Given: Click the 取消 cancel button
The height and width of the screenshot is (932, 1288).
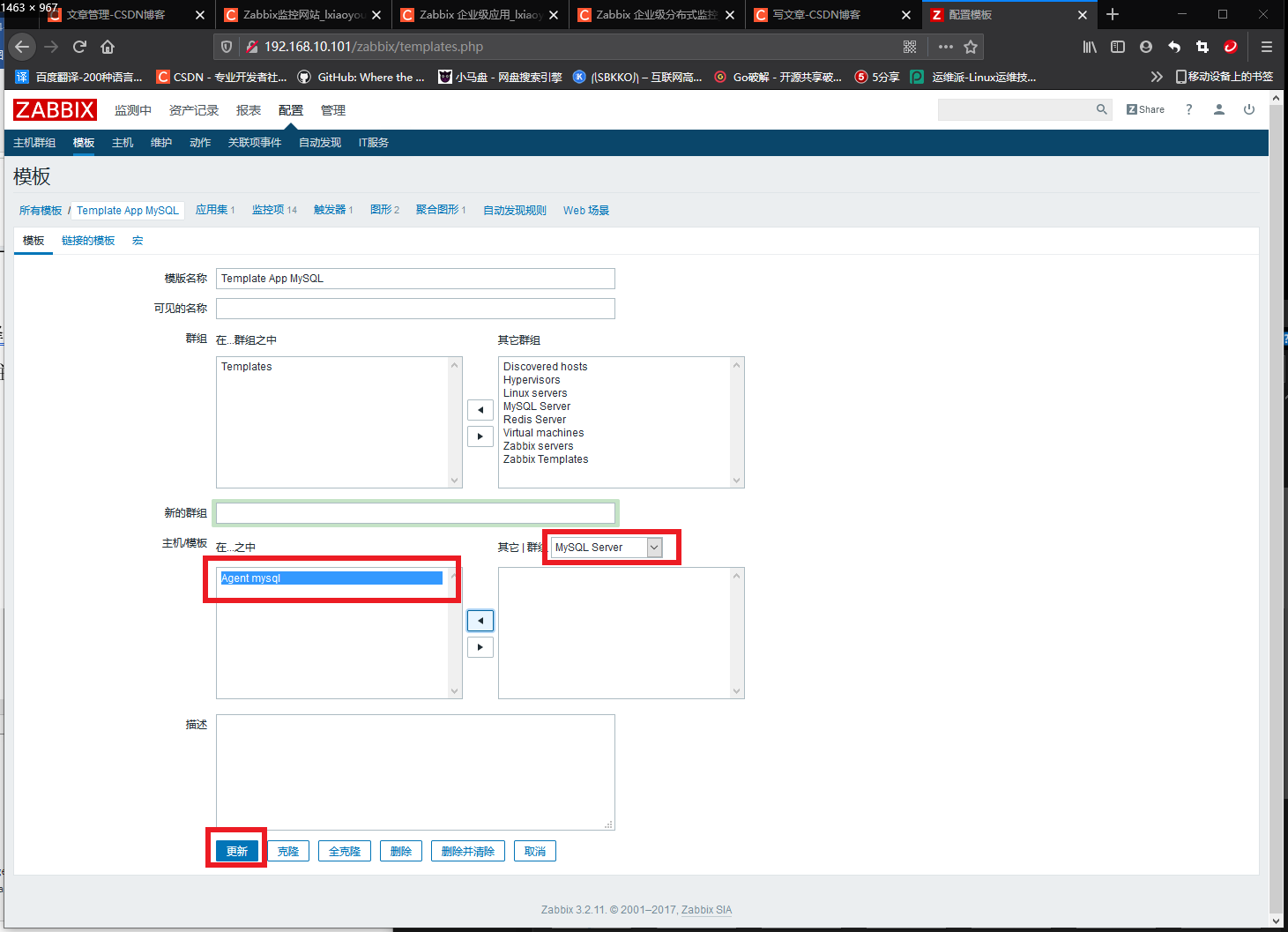Looking at the screenshot, I should click(535, 851).
